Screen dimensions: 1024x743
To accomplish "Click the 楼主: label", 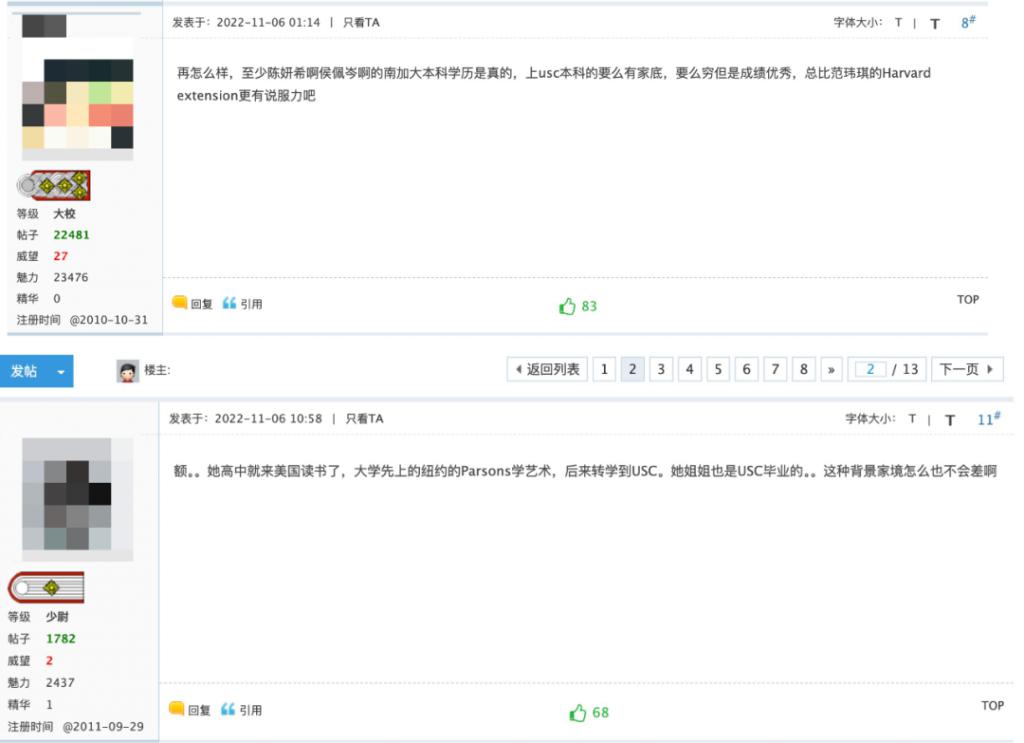I will coord(157,370).
